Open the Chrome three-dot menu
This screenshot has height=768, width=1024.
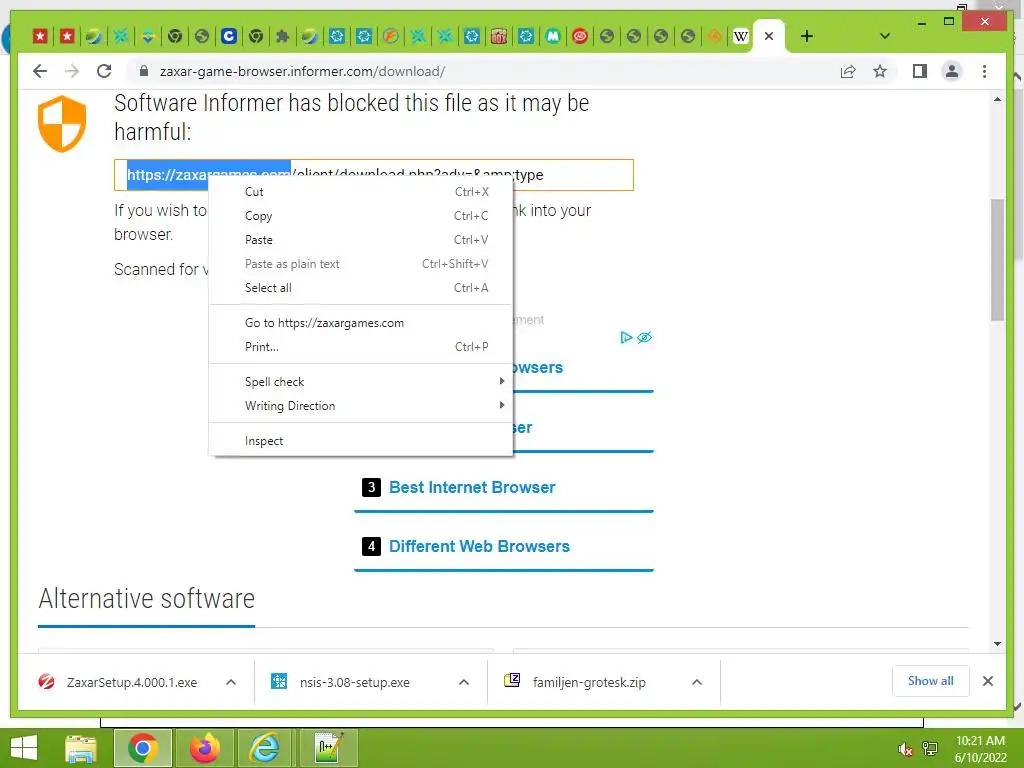tap(984, 71)
